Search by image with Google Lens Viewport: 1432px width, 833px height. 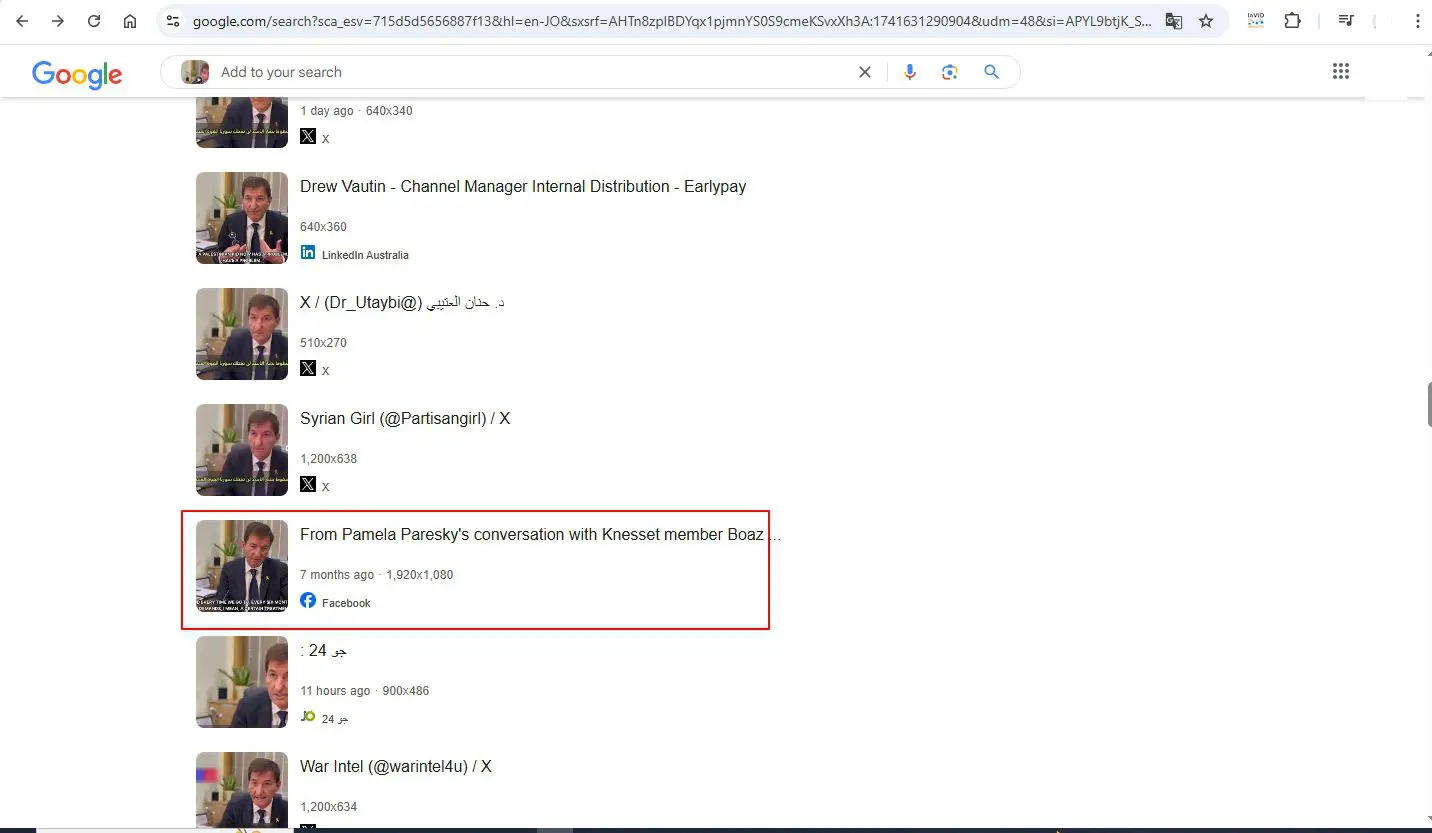click(950, 72)
